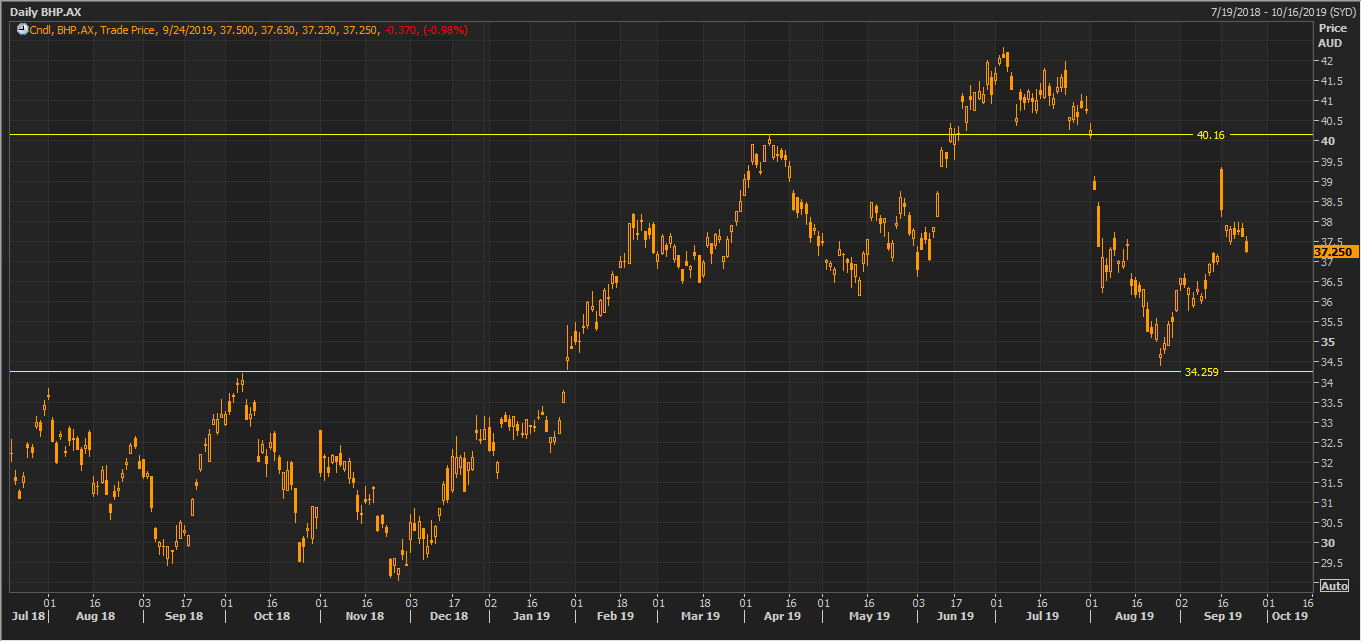This screenshot has width=1362, height=642.
Task: Click the price axis label '30.5'
Action: 1330,523
